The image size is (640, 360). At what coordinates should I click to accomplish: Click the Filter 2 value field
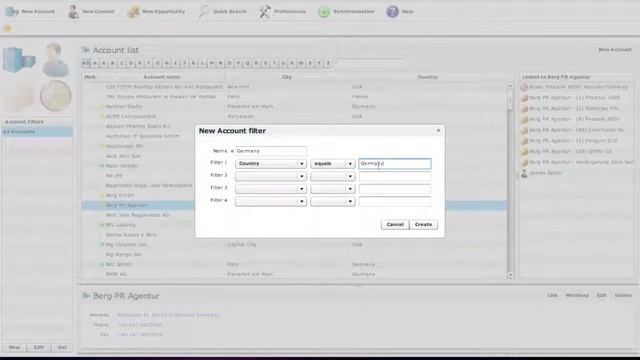pyautogui.click(x=395, y=176)
